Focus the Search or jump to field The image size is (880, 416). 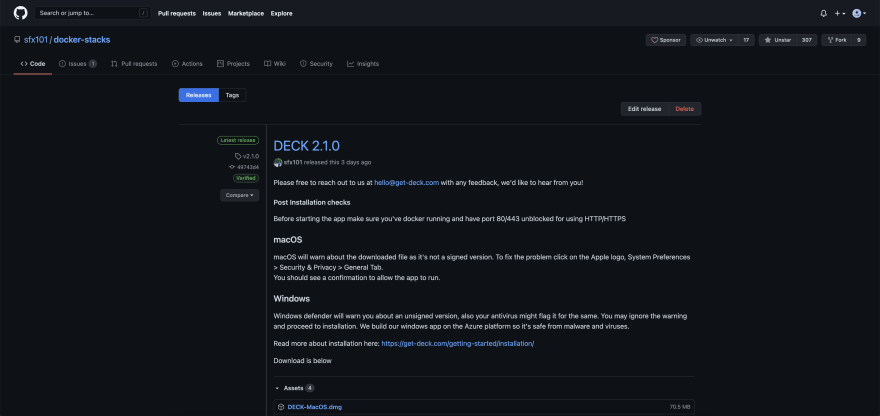[x=93, y=13]
